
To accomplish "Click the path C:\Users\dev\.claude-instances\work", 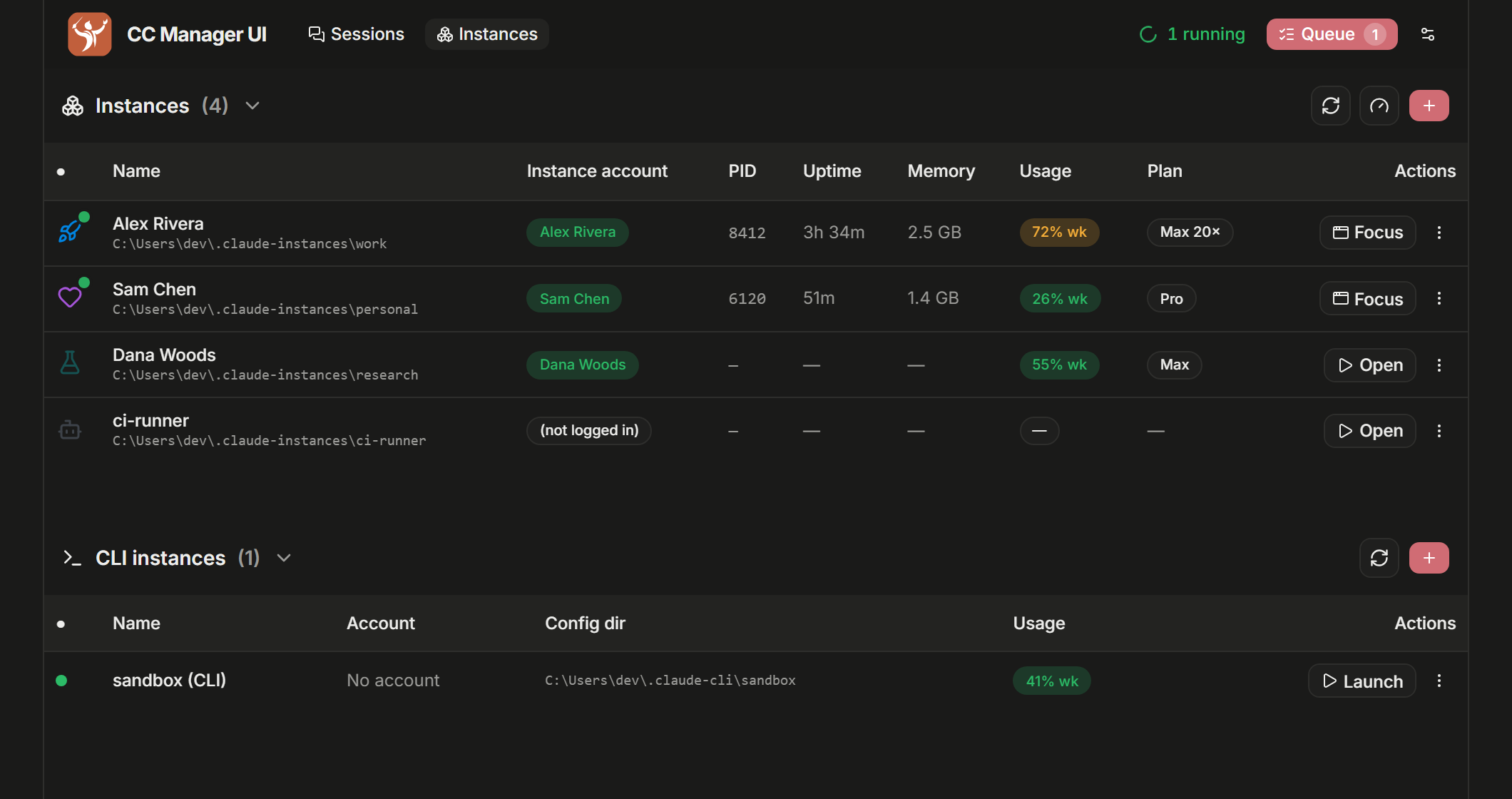I will [250, 244].
